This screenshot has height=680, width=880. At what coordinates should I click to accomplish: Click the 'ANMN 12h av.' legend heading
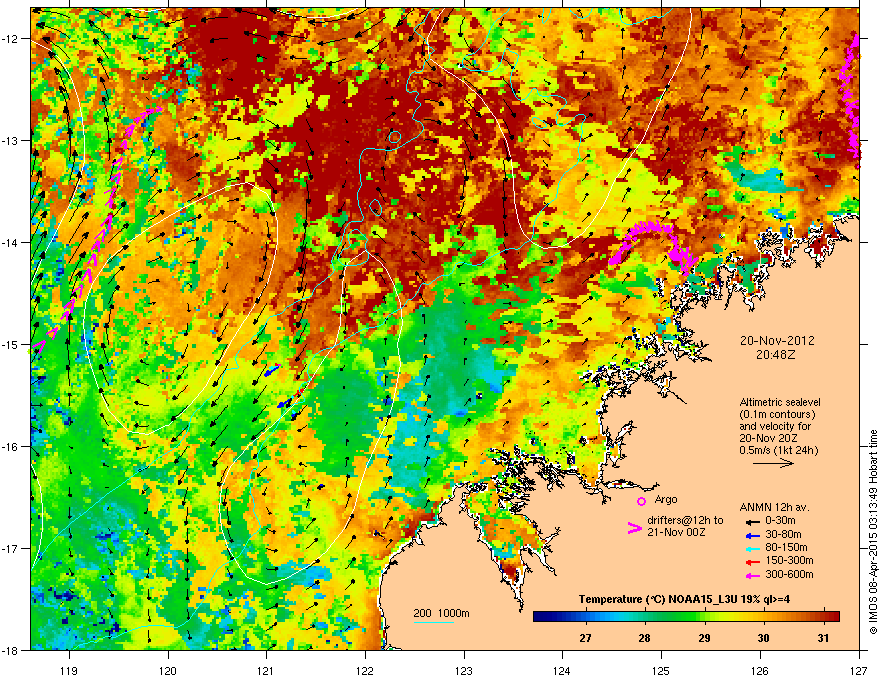[774, 507]
